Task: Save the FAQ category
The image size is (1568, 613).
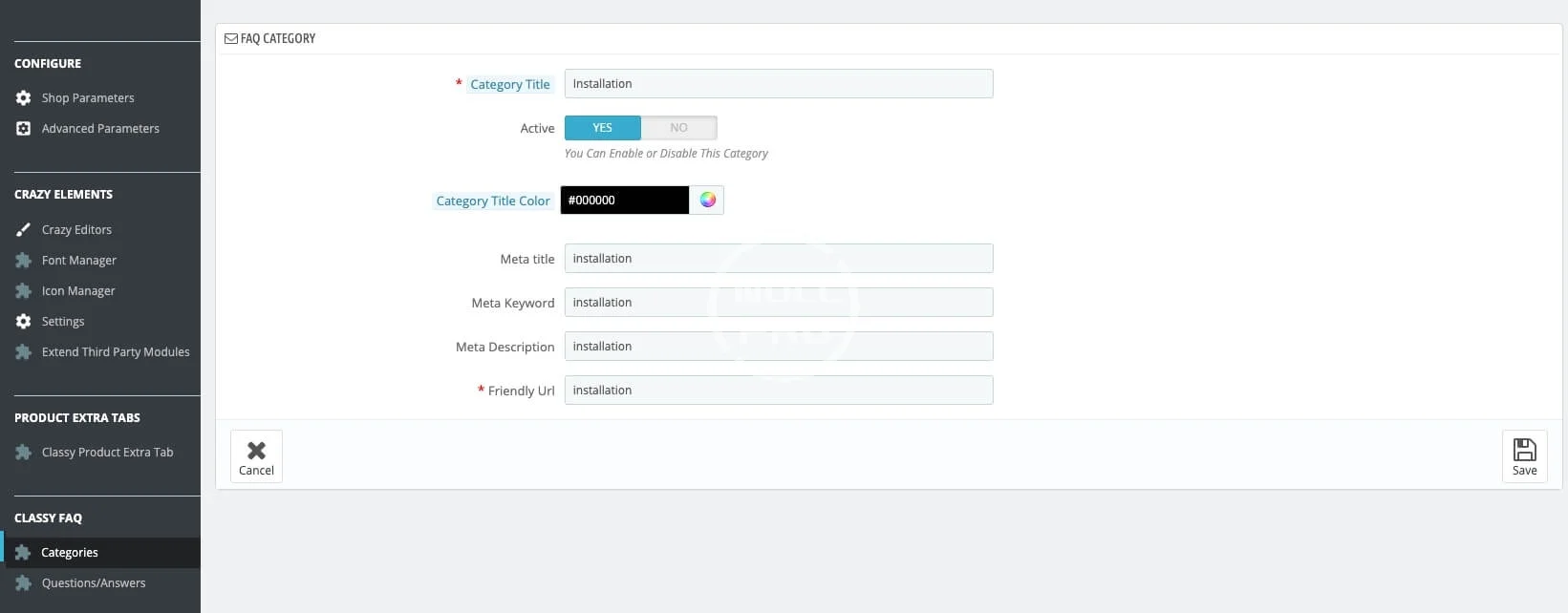Action: pos(1524,456)
